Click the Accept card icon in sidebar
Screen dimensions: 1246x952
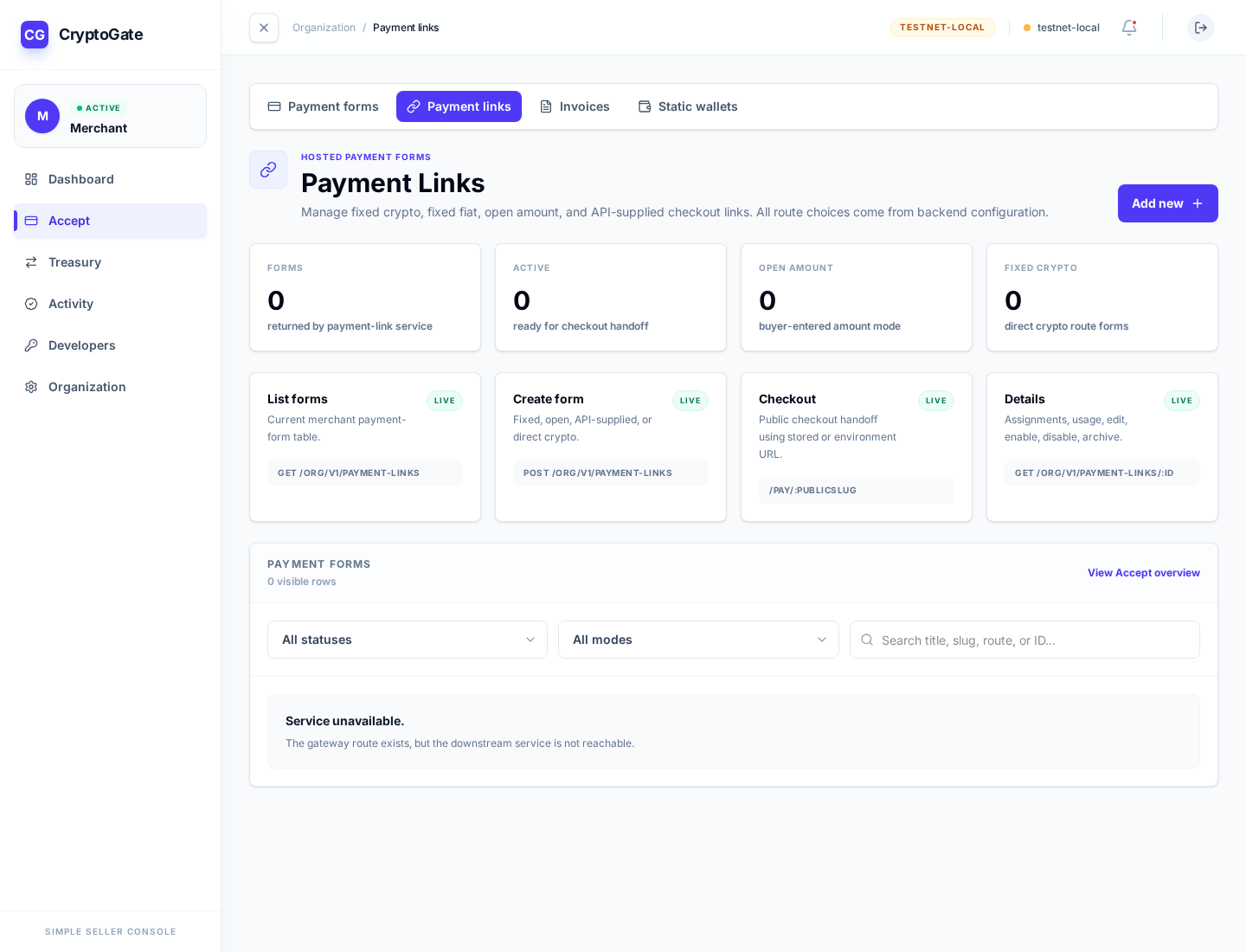31,221
